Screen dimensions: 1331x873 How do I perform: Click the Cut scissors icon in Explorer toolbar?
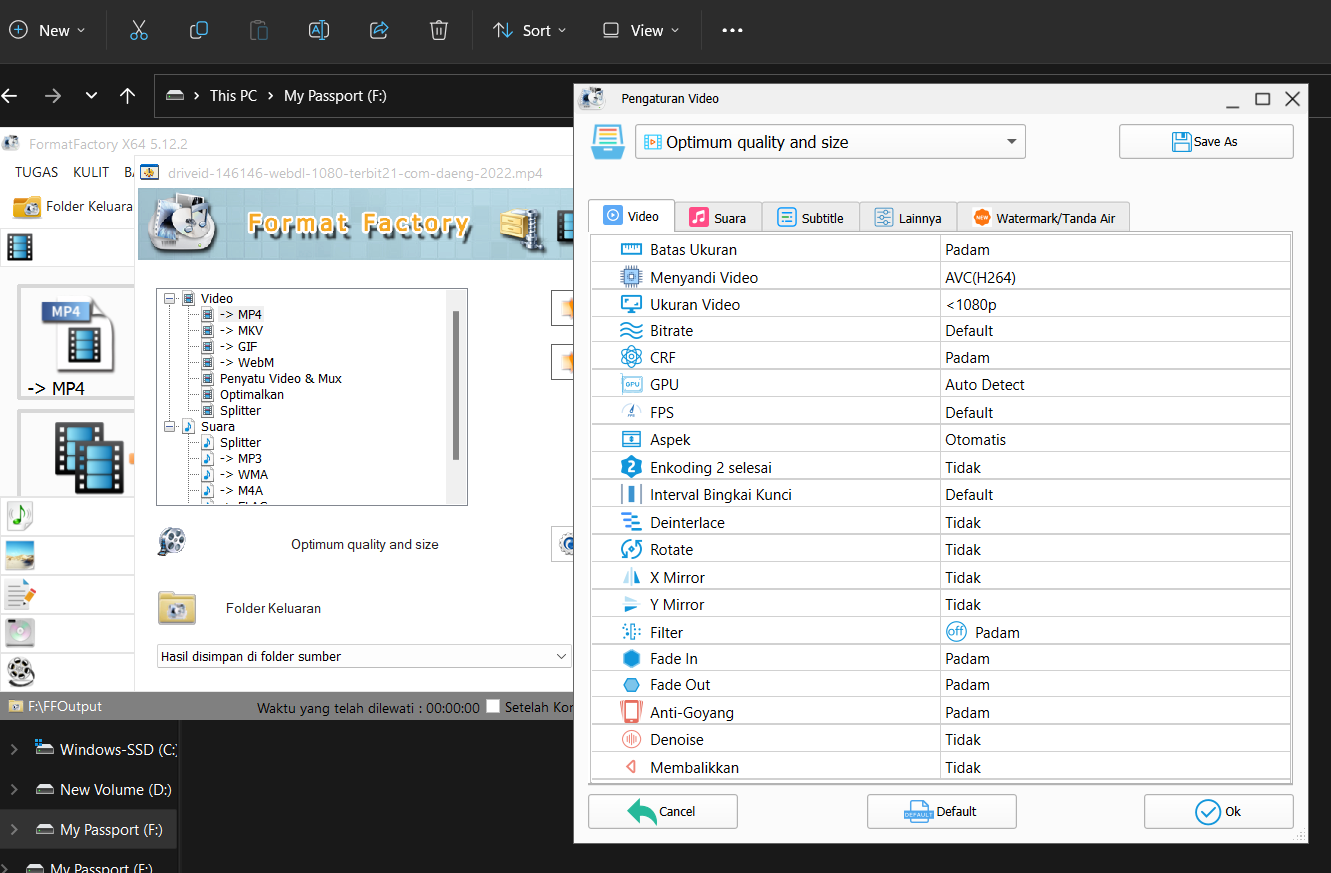[x=139, y=30]
